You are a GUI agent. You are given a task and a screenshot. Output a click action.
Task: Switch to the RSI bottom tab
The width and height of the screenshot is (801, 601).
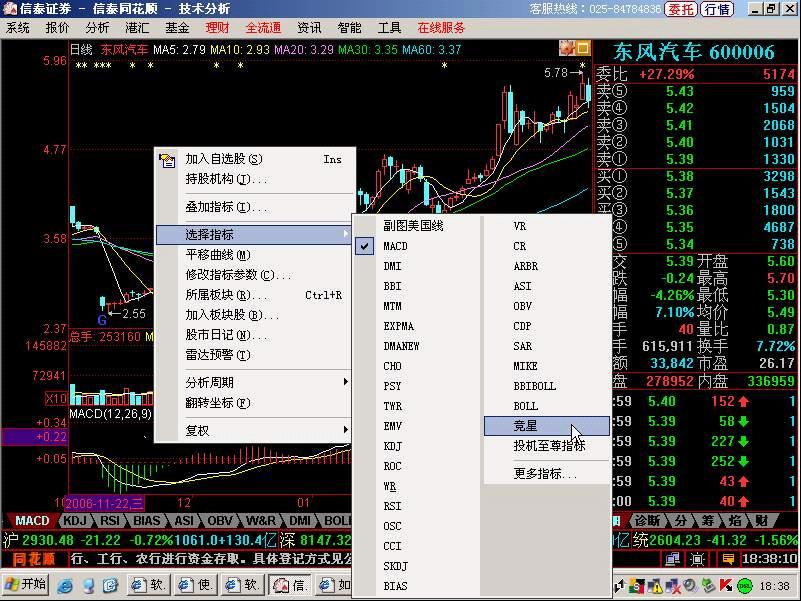pyautogui.click(x=109, y=521)
